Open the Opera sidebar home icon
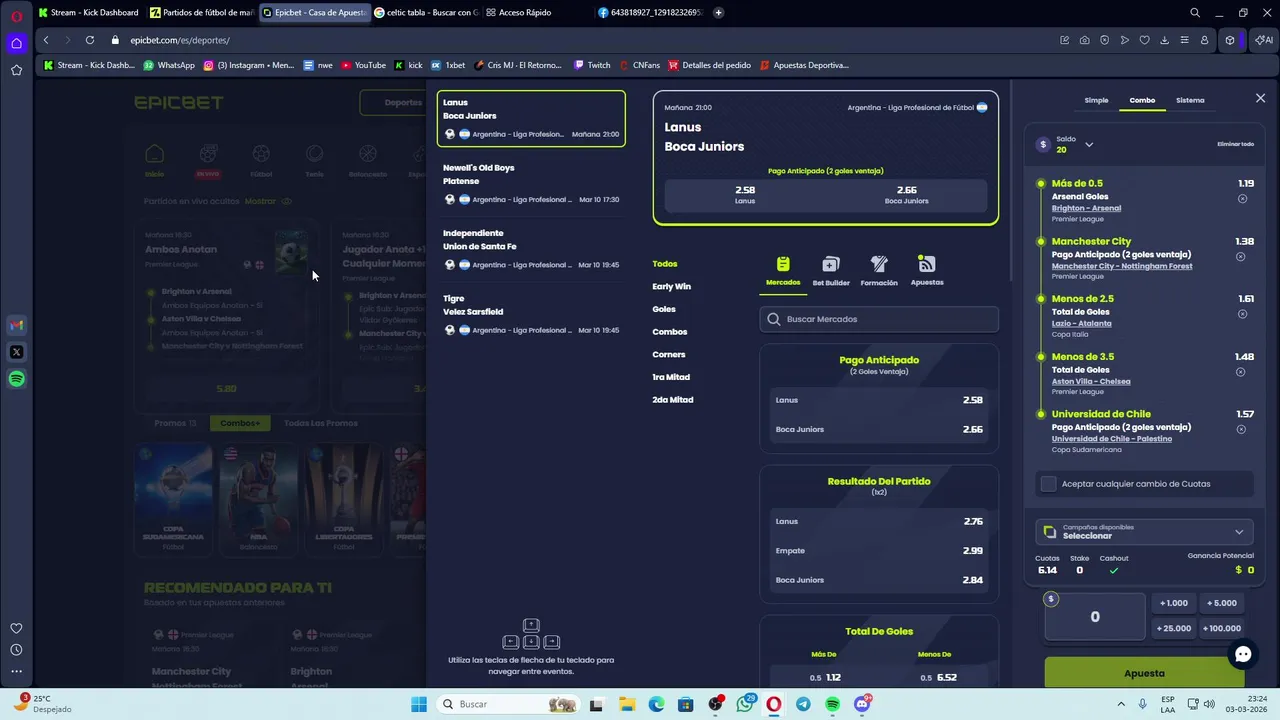Viewport: 1280px width, 720px height. pyautogui.click(x=16, y=43)
